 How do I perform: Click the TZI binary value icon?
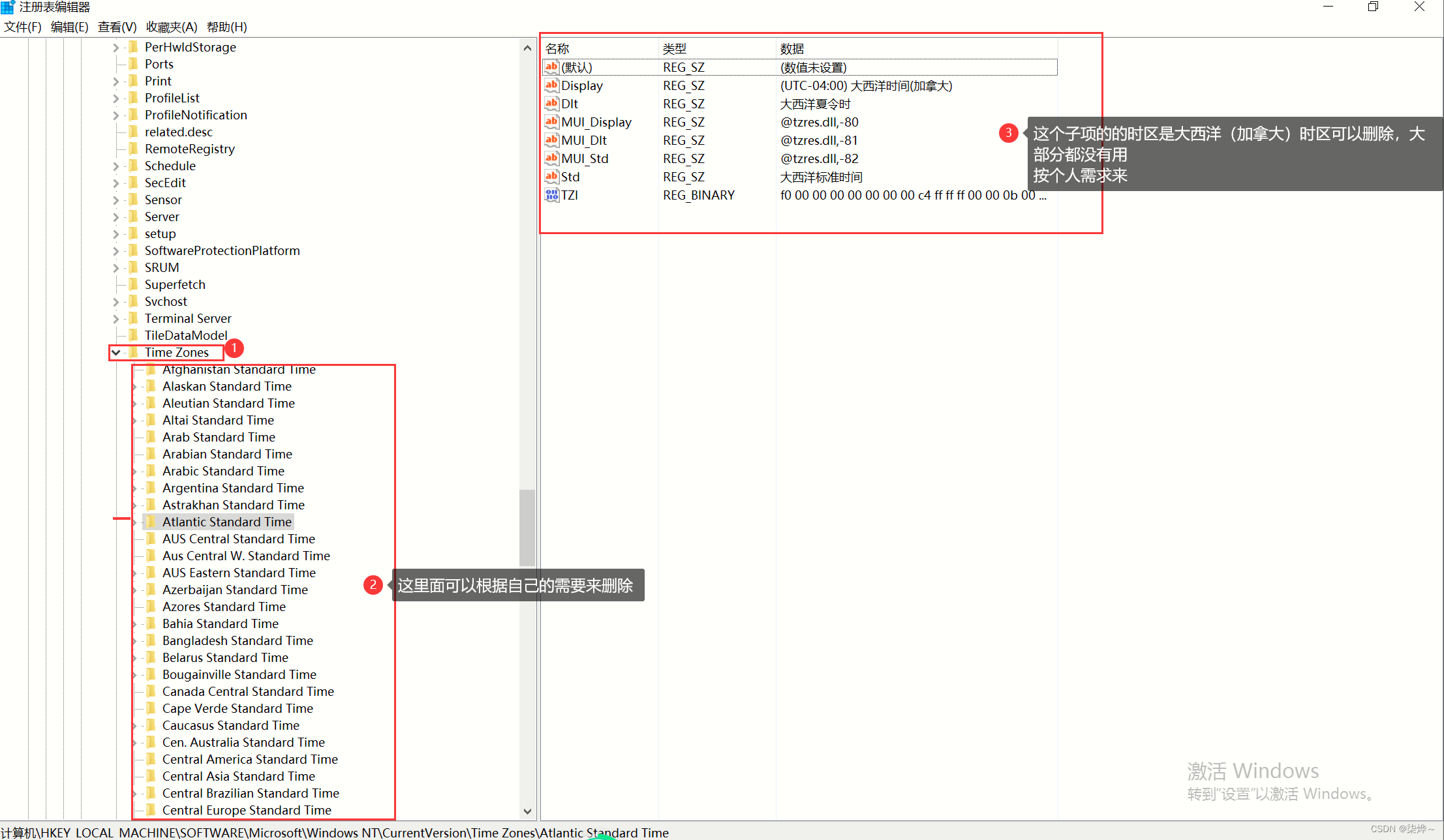[x=551, y=195]
